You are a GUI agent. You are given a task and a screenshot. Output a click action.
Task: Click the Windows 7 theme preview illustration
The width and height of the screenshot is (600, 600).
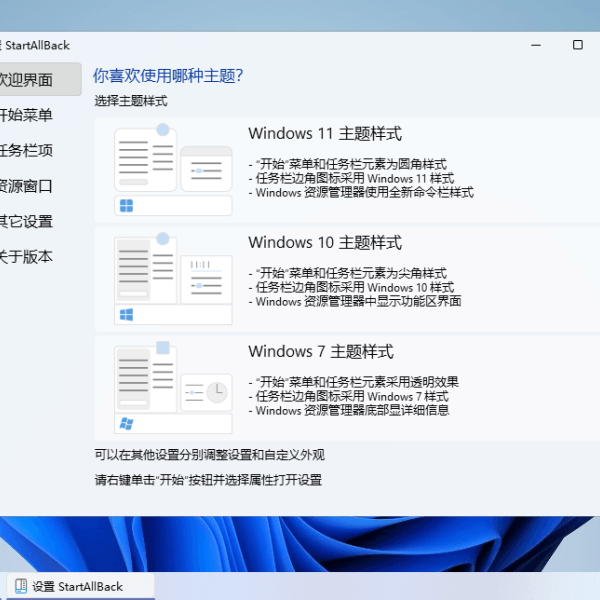pos(173,387)
